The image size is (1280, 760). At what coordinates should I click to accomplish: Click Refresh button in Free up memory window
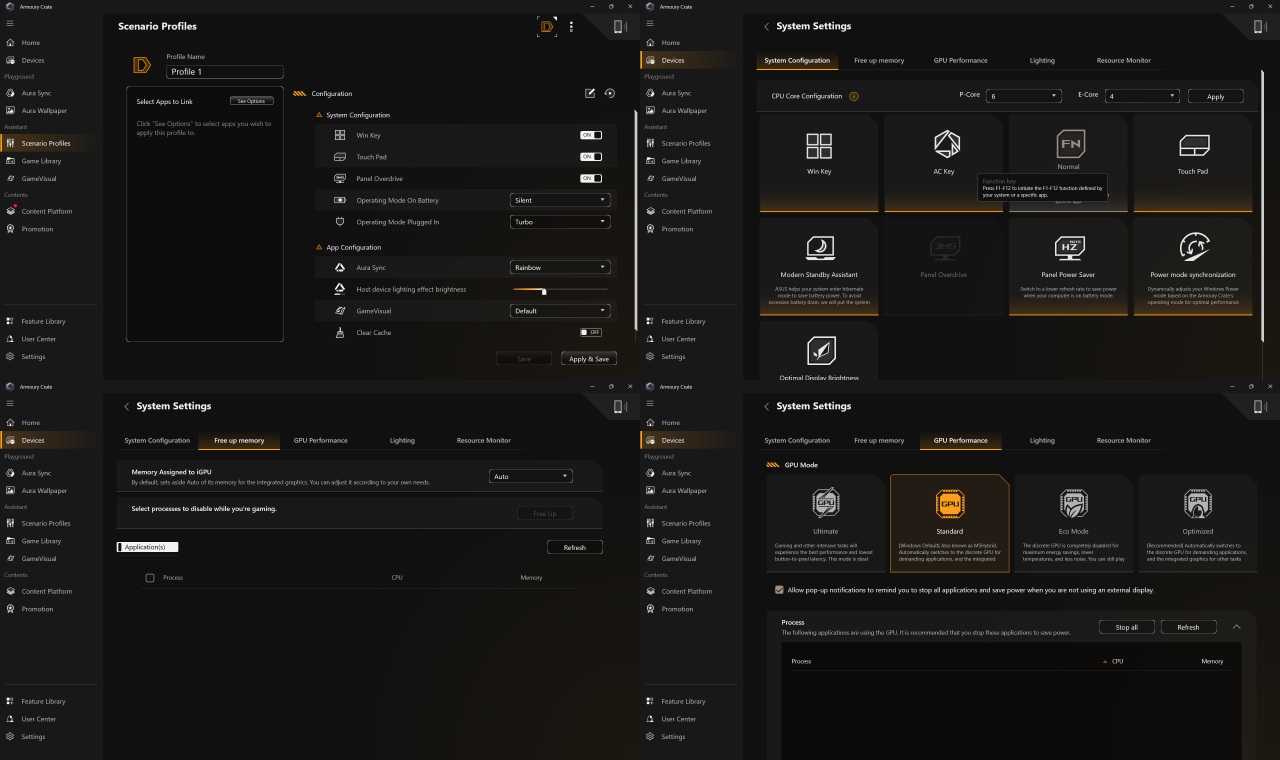point(575,547)
